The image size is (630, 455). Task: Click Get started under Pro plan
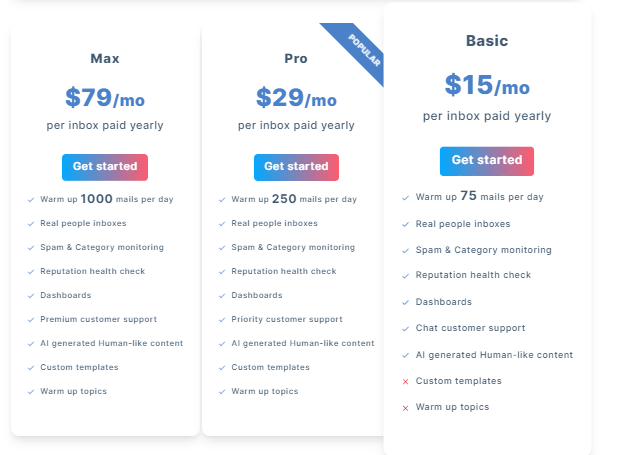point(296,167)
